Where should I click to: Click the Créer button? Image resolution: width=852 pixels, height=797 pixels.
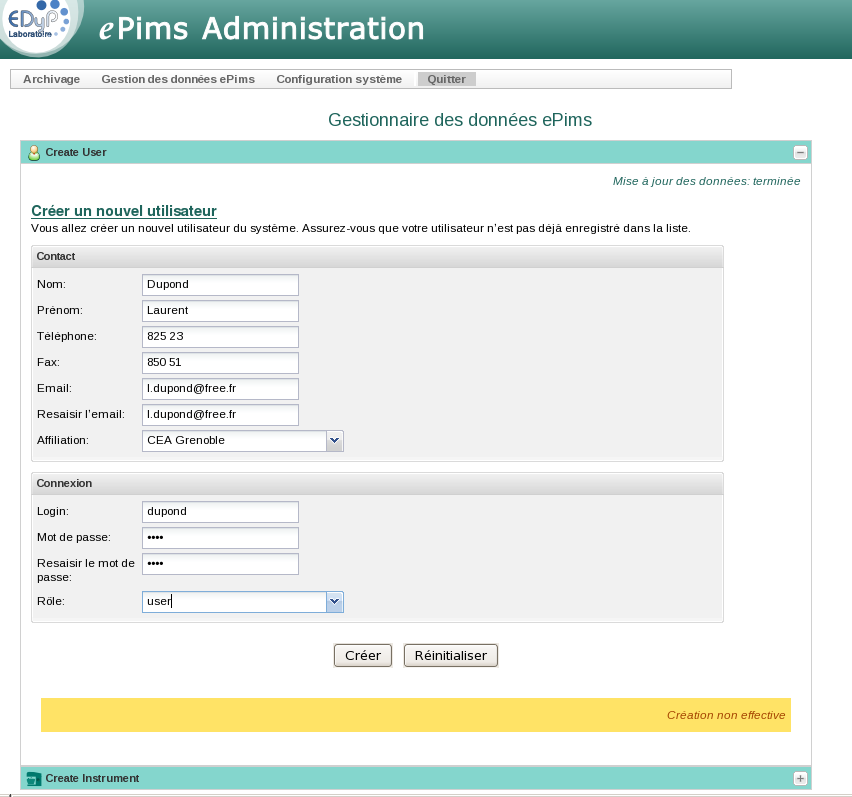[x=362, y=655]
